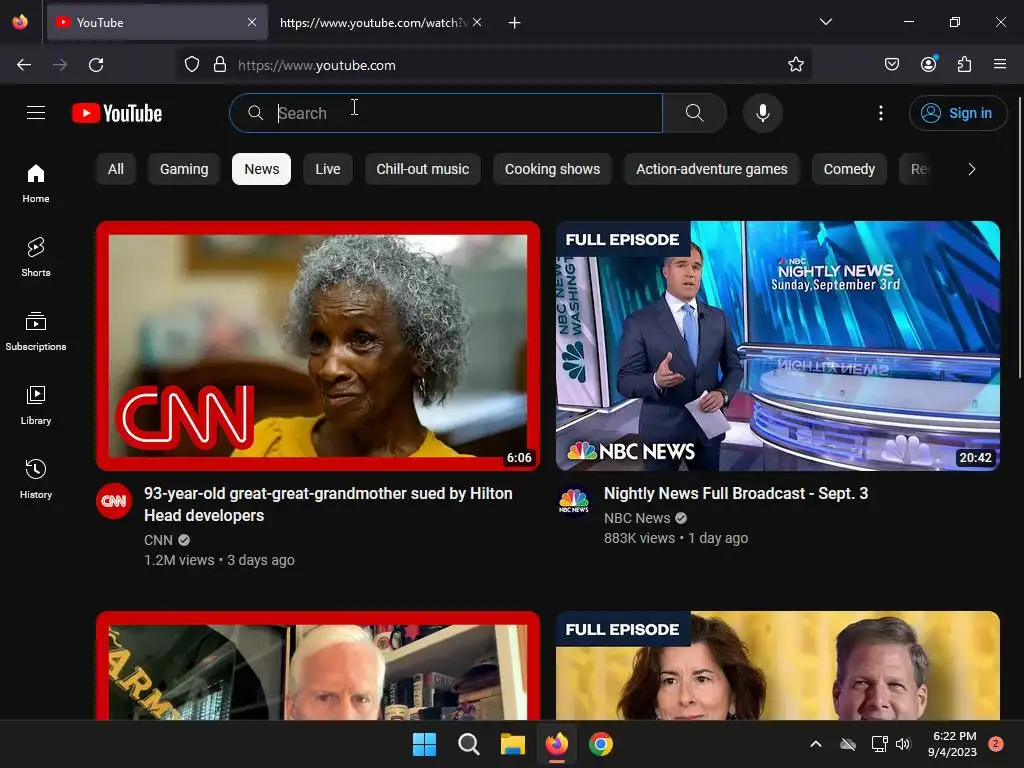
Task: Open the bottom-left white-haired man thumbnail
Action: click(x=318, y=665)
